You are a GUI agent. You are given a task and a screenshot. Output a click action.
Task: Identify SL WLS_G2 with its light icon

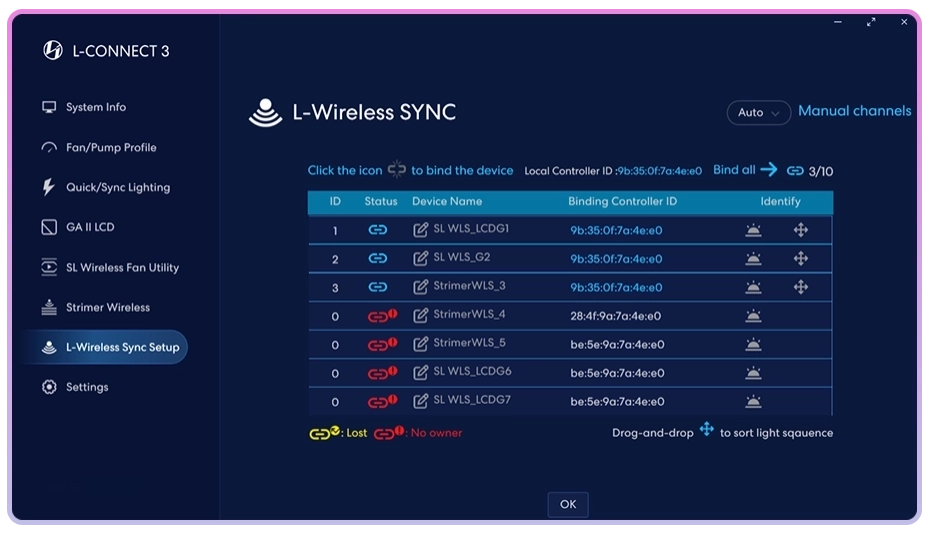click(x=753, y=258)
